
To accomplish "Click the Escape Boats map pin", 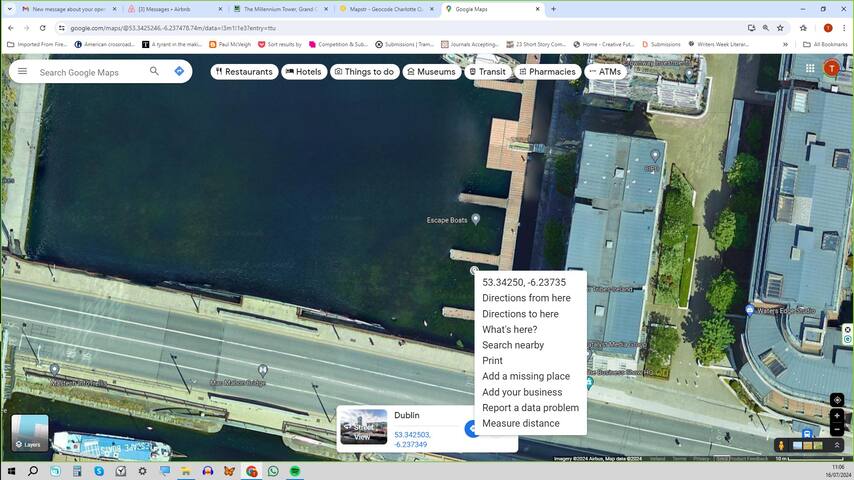I will pyautogui.click(x=476, y=219).
